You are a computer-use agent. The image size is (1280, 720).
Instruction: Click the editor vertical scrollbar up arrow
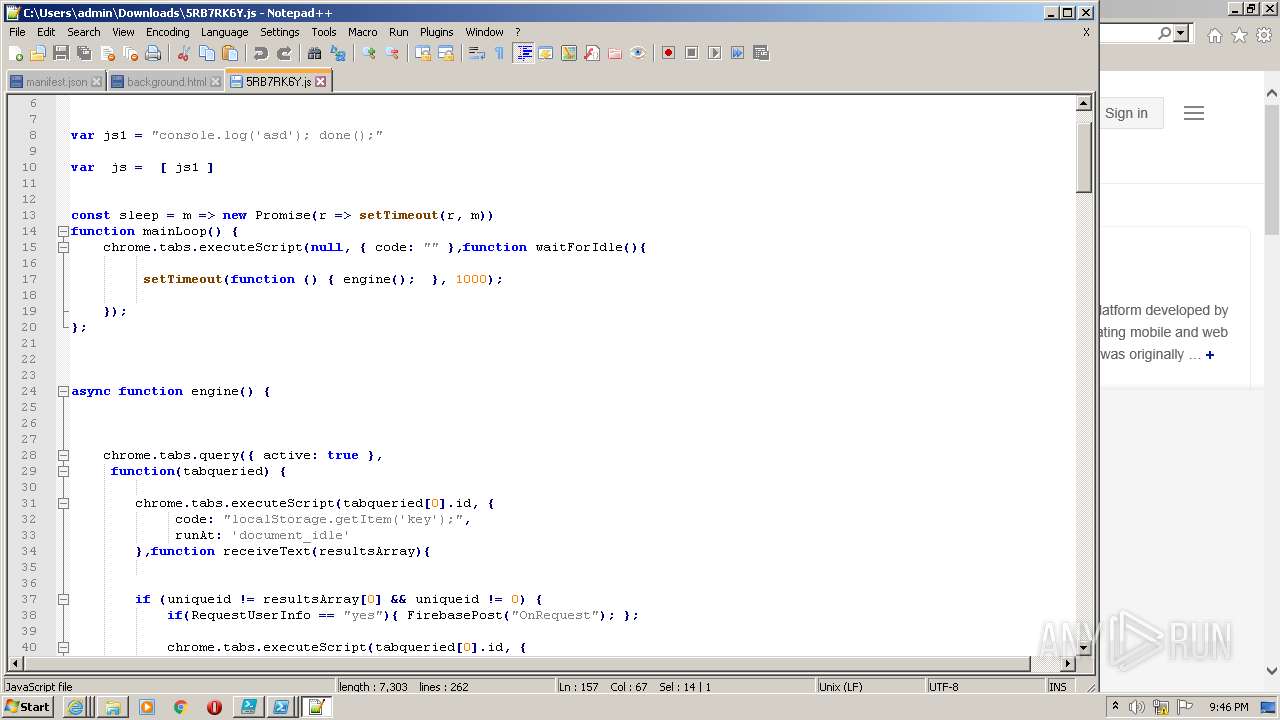click(x=1084, y=103)
